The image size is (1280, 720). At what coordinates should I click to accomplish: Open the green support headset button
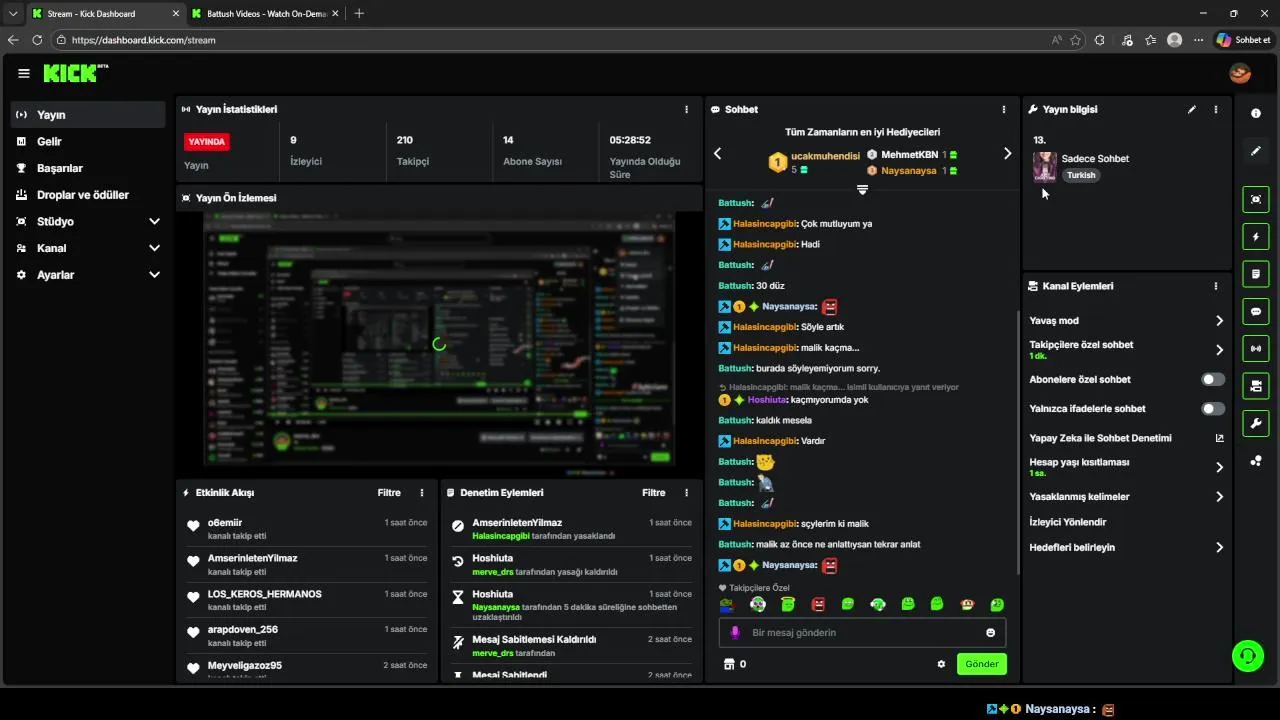click(1248, 656)
